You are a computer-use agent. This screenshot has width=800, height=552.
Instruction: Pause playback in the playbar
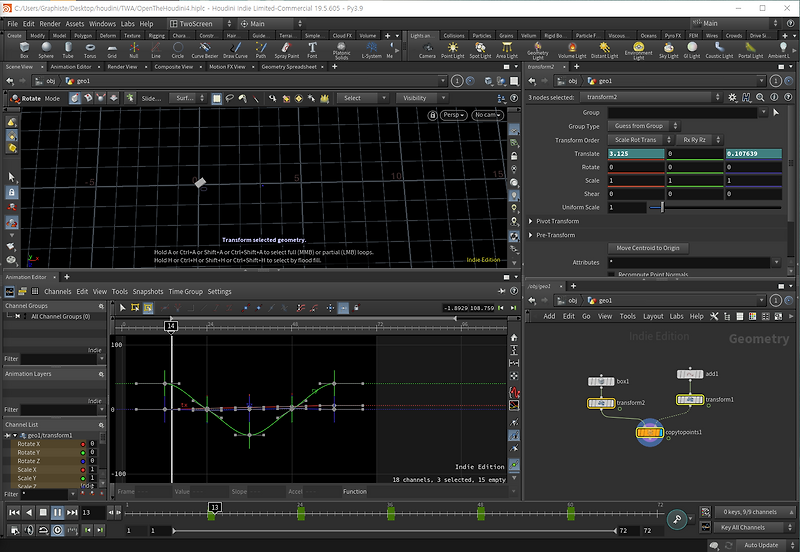click(57, 512)
